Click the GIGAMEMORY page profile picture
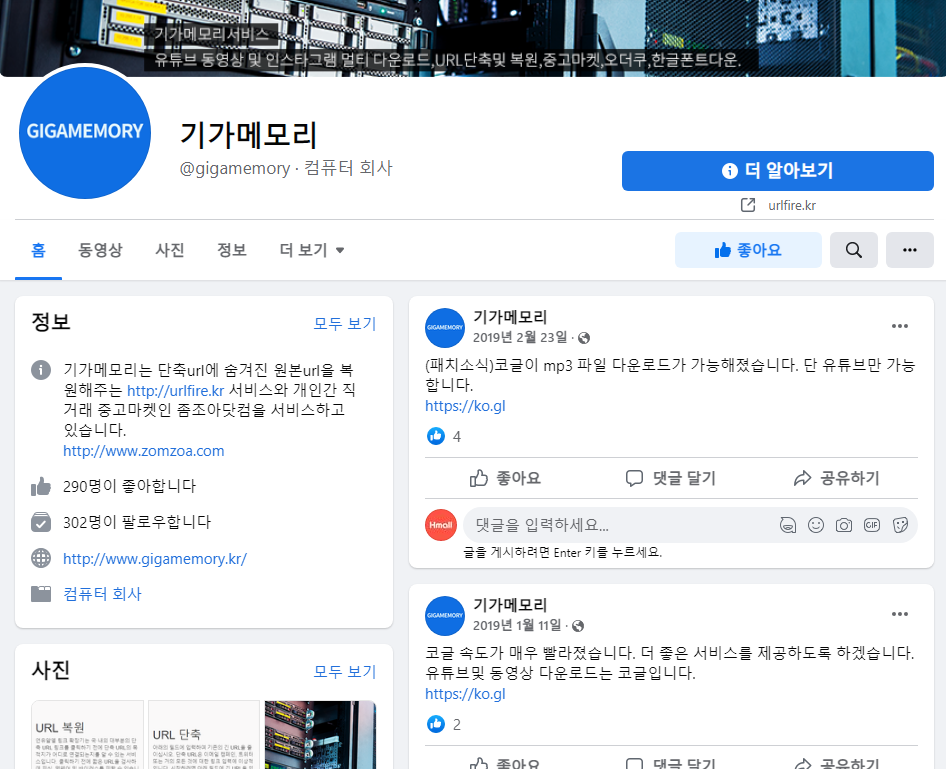Screen dimensions: 946x769 pyautogui.click(x=84, y=132)
